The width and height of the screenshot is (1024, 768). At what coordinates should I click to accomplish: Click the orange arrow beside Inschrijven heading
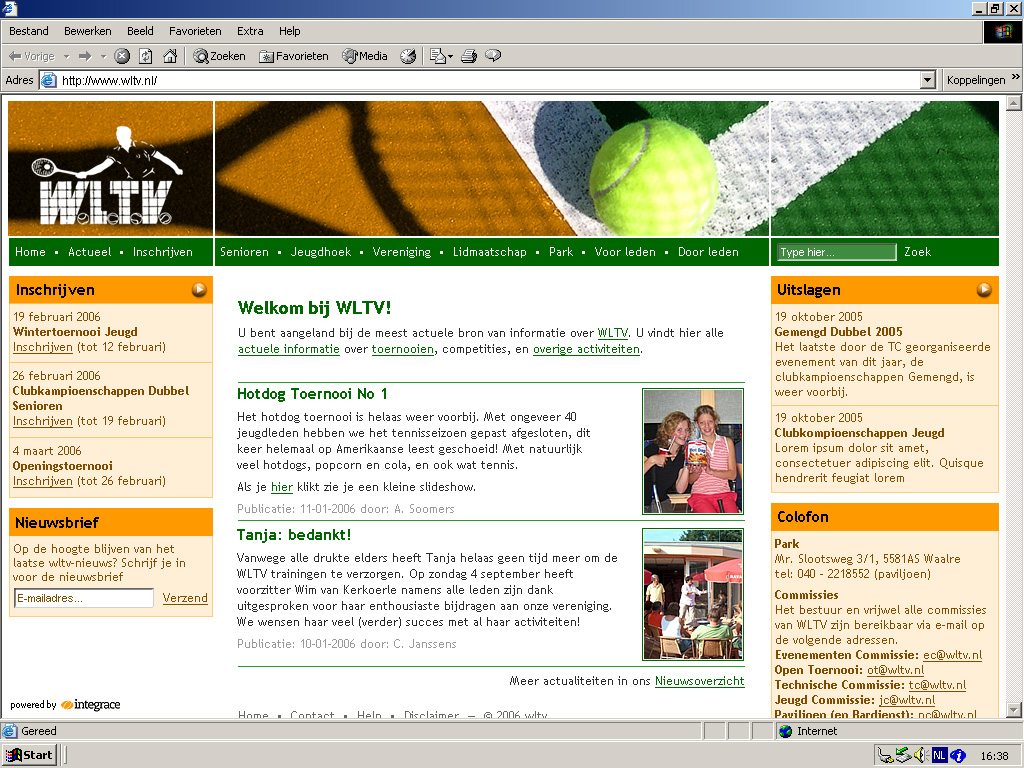pyautogui.click(x=199, y=290)
